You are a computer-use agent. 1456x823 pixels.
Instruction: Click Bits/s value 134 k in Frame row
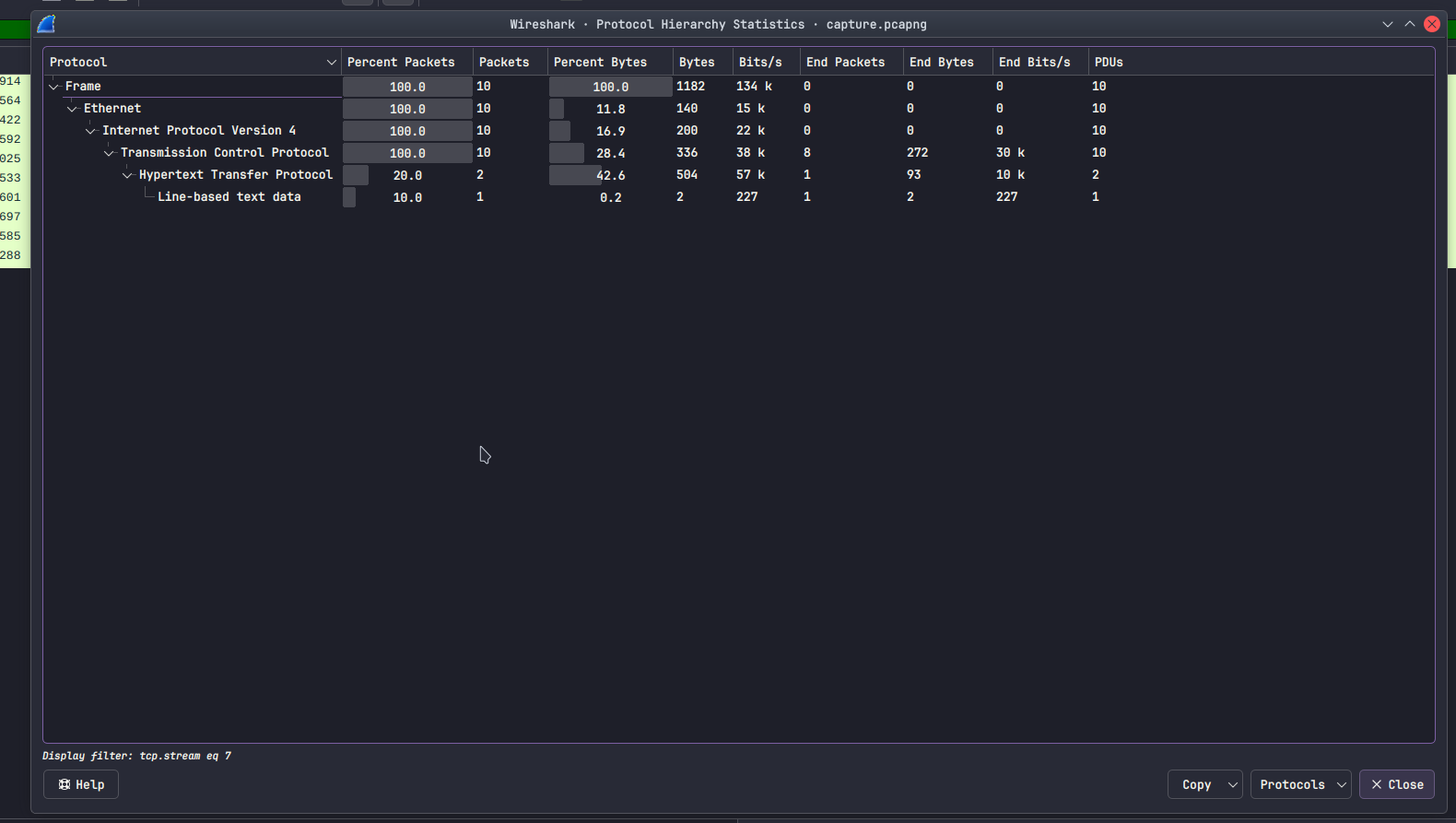point(754,87)
